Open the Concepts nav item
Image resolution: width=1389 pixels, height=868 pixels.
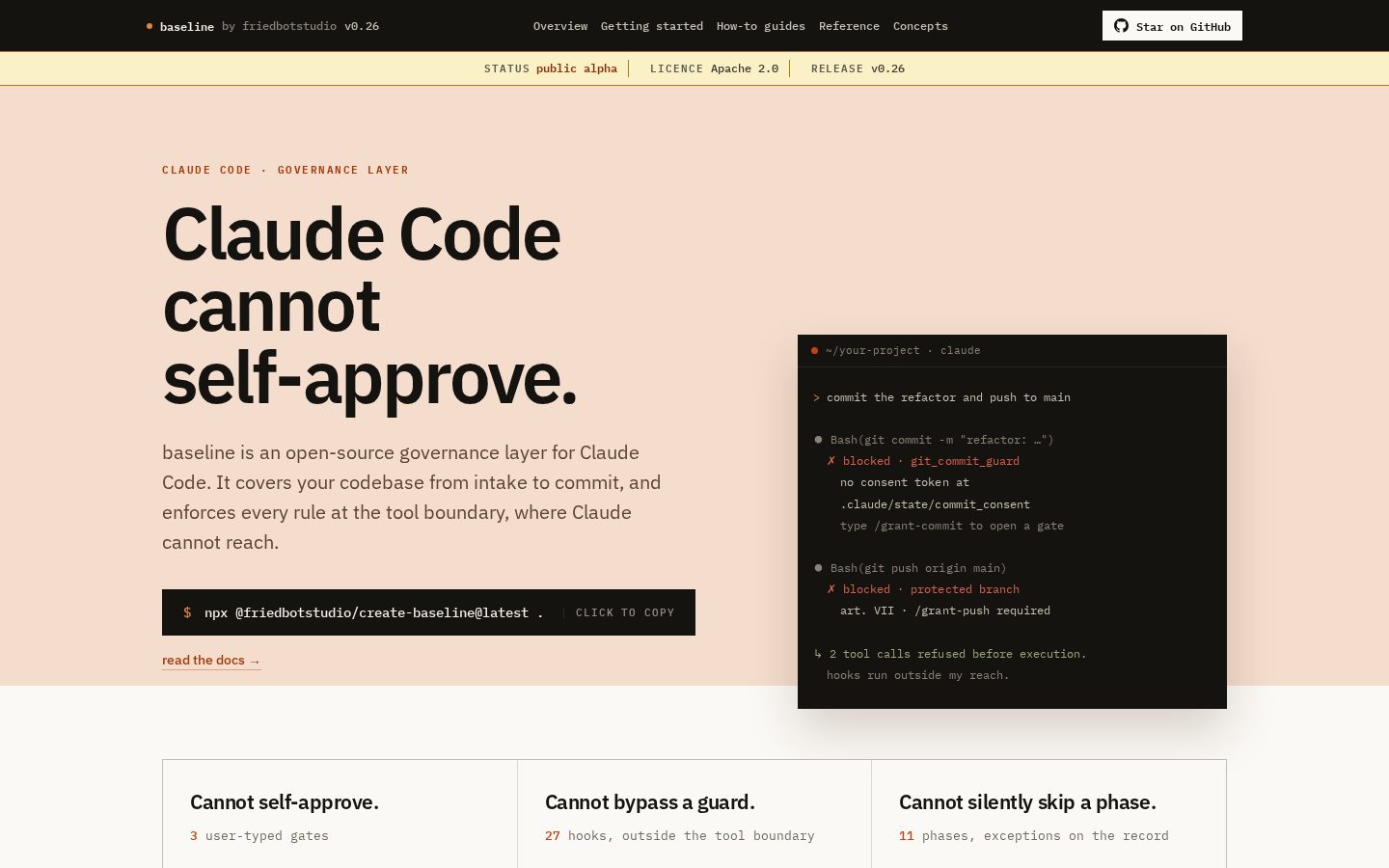[920, 26]
